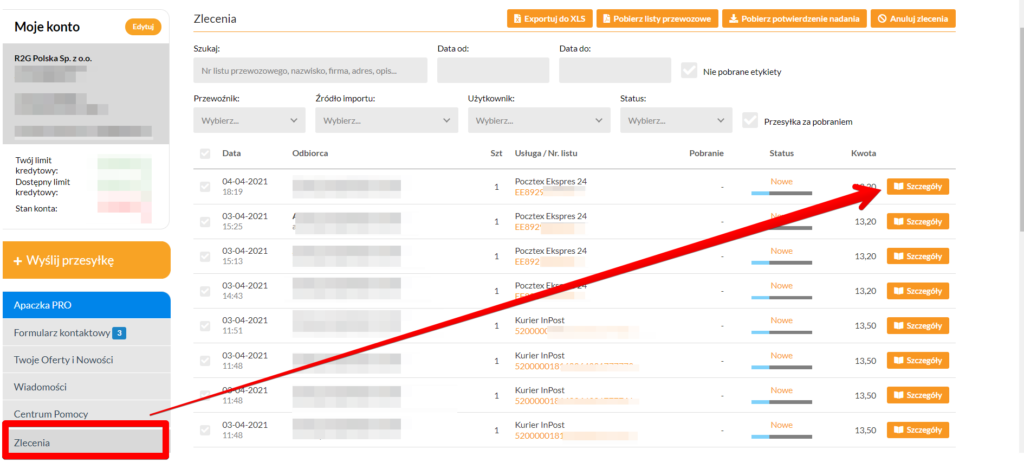Download waybills with Pobierz listy przewozowe
Image resolution: width=1024 pixels, height=462 pixels.
[x=654, y=18]
